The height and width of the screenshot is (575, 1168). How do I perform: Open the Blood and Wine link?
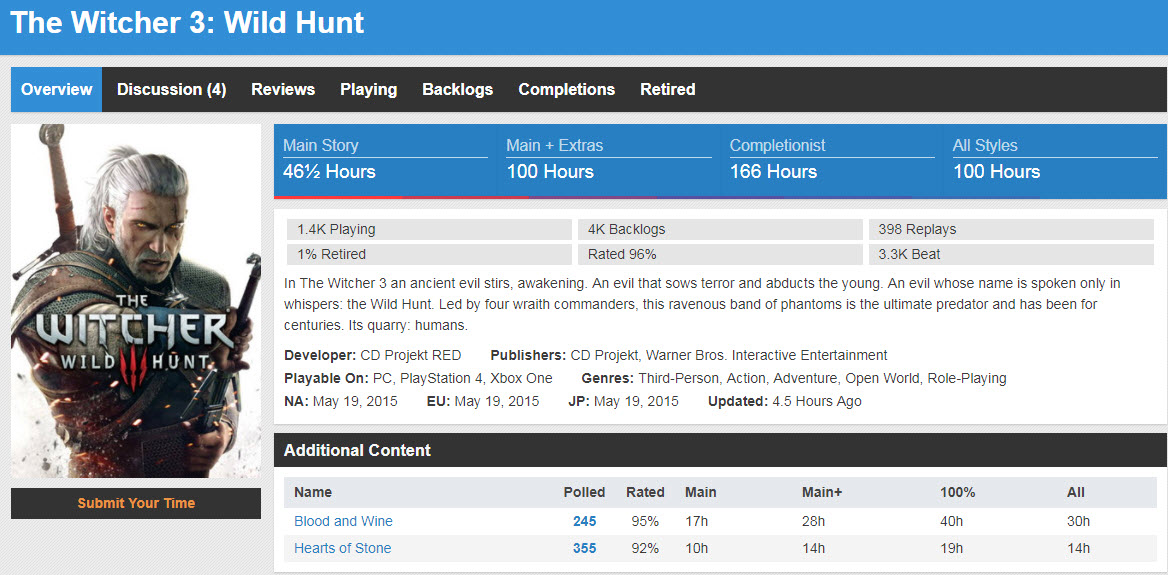pos(343,521)
